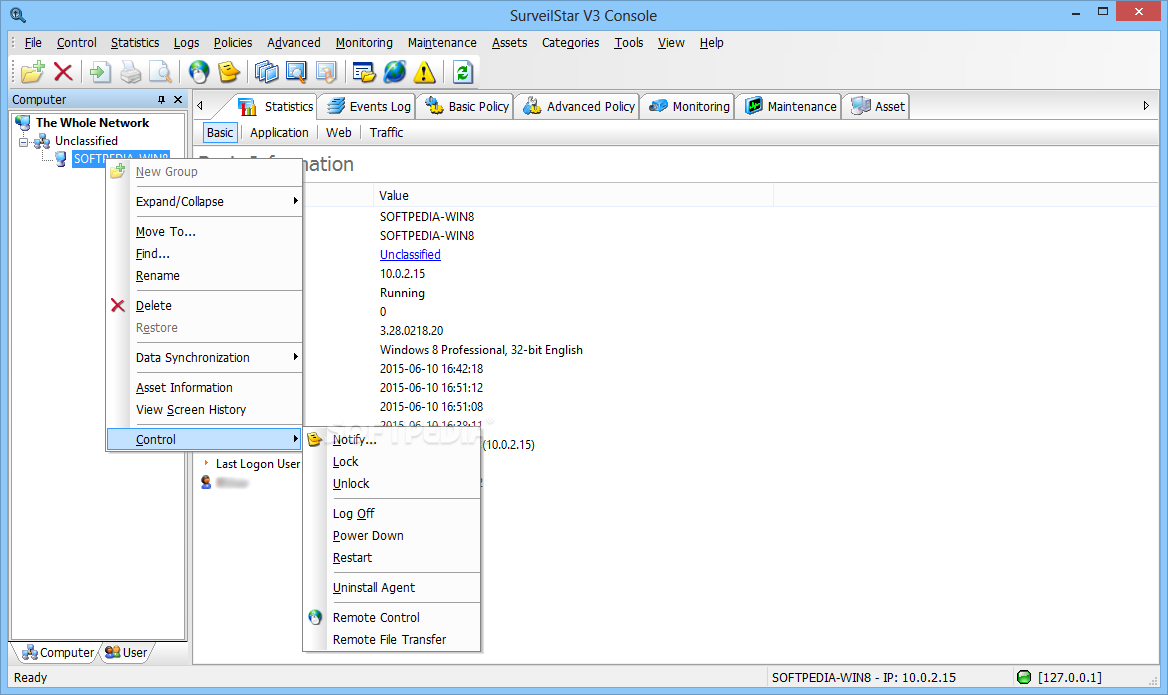Open the Help menu
The width and height of the screenshot is (1168, 695).
pos(711,42)
